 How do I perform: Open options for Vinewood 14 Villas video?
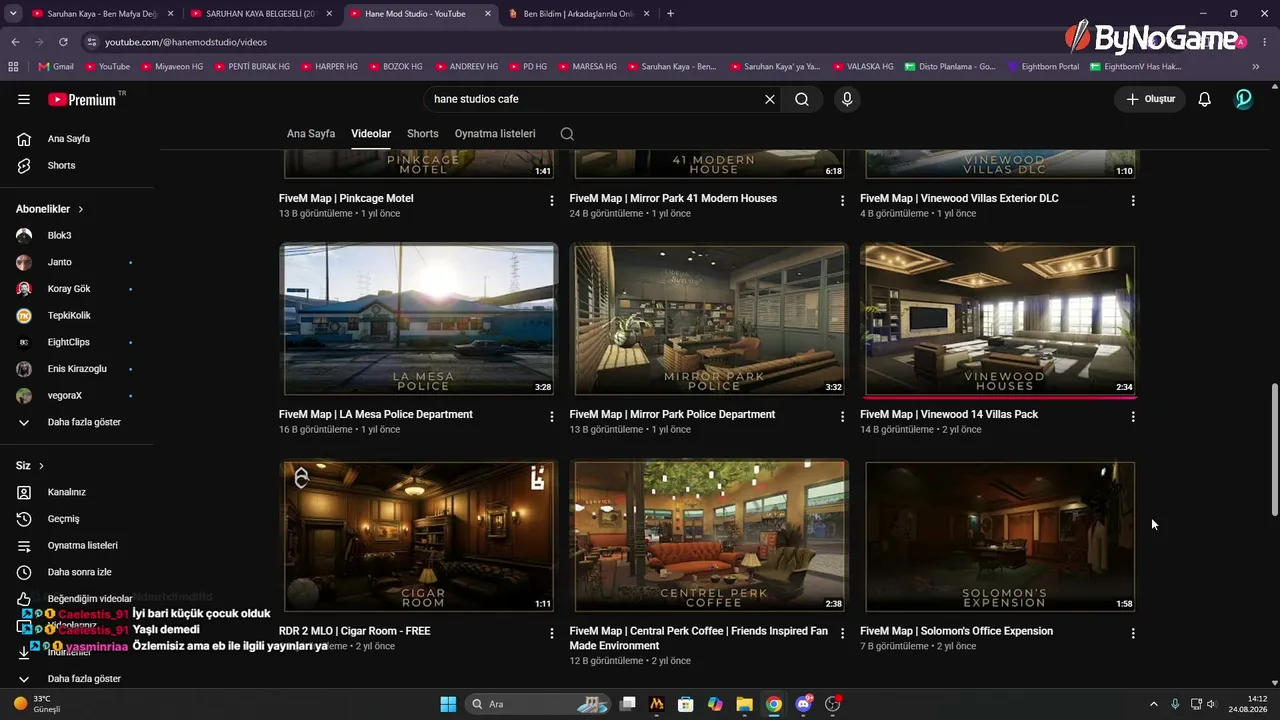pos(1133,417)
